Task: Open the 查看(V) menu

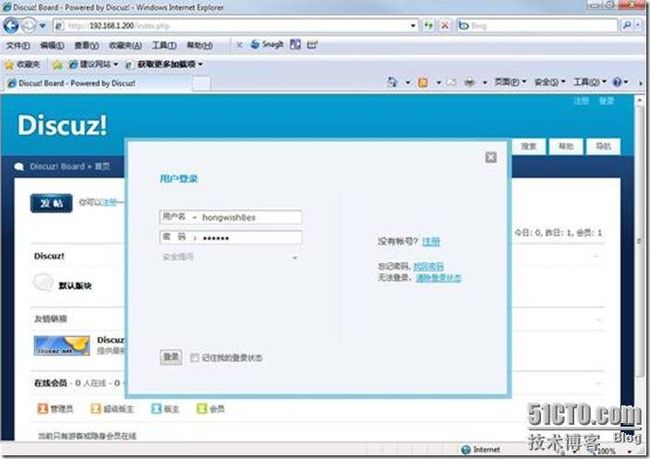Action: point(86,45)
